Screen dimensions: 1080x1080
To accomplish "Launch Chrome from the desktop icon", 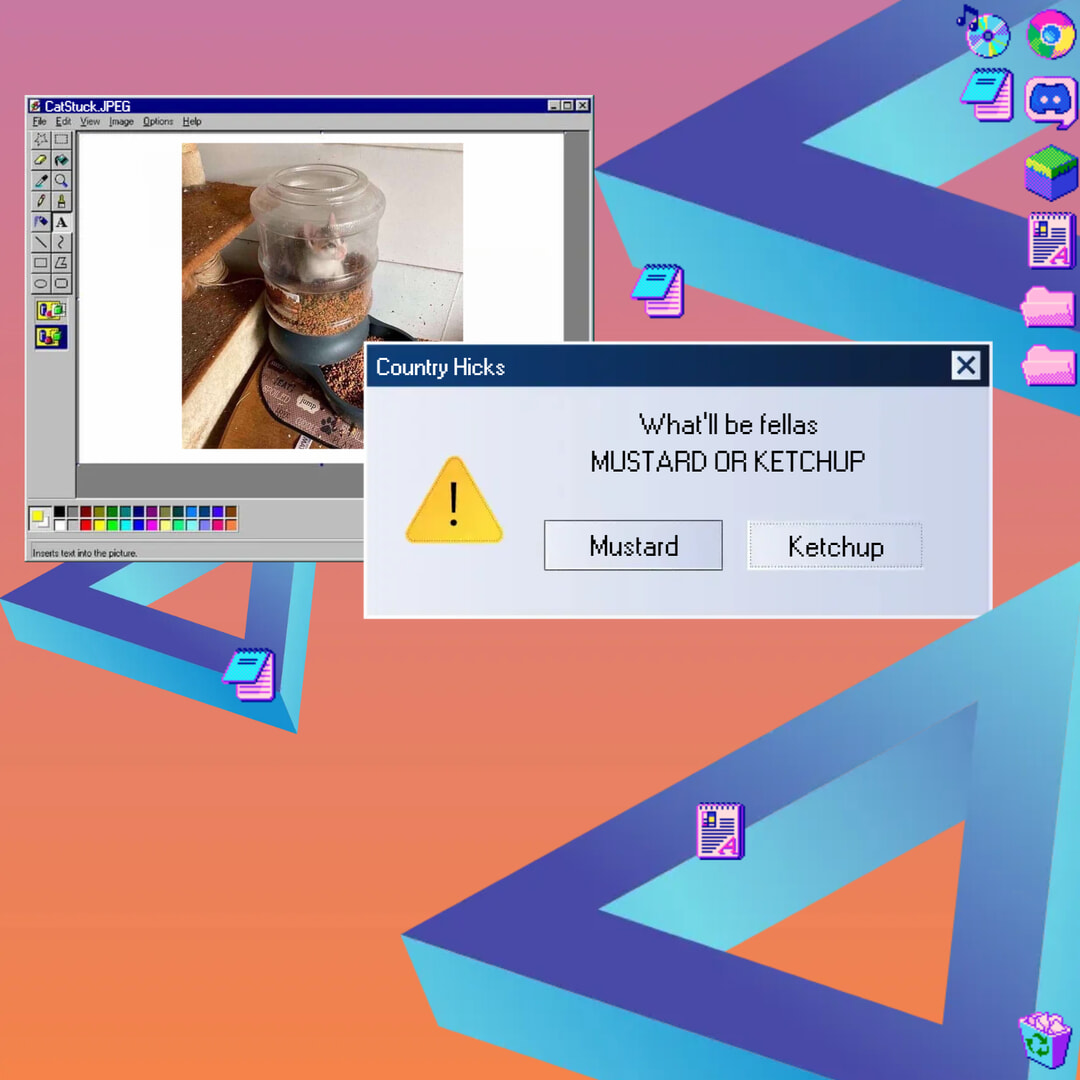I will click(x=1050, y=35).
